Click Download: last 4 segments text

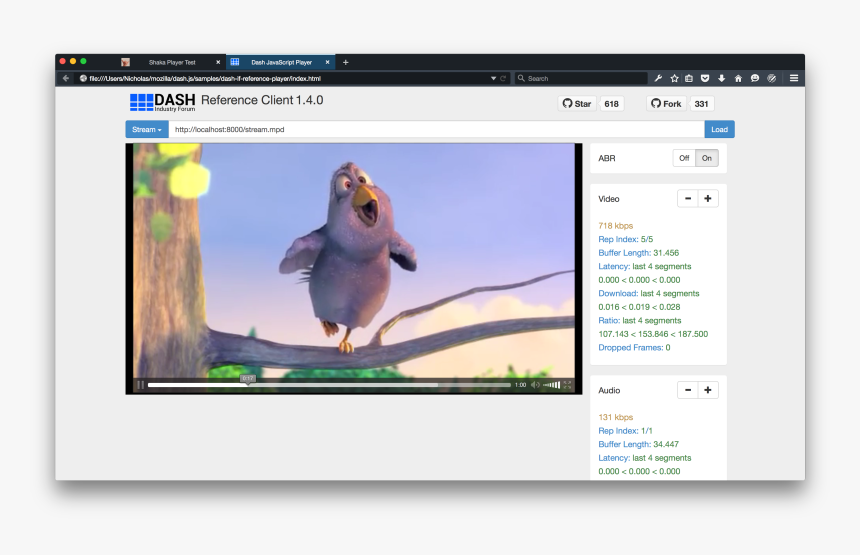(649, 293)
